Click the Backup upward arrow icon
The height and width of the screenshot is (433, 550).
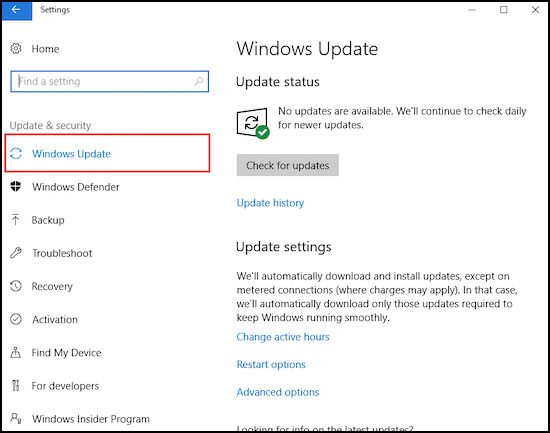click(x=15, y=220)
